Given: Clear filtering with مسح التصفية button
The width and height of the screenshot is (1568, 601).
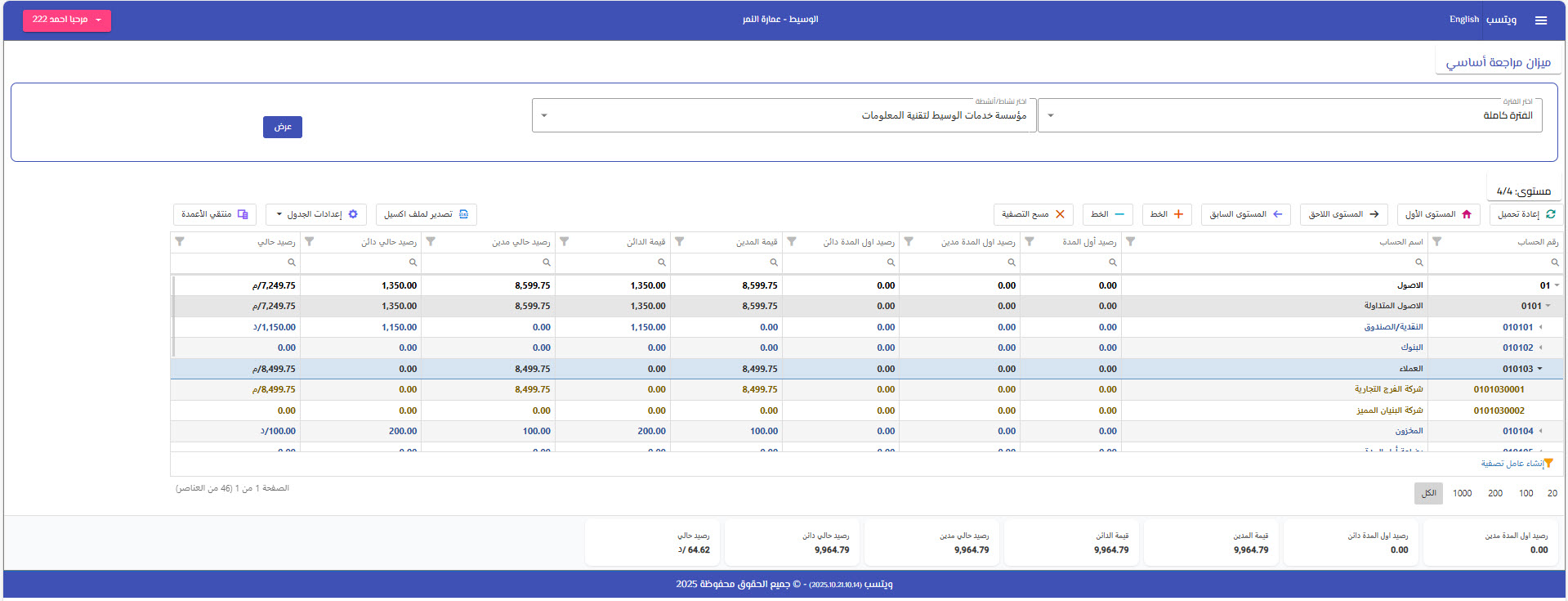Looking at the screenshot, I should [x=1033, y=214].
